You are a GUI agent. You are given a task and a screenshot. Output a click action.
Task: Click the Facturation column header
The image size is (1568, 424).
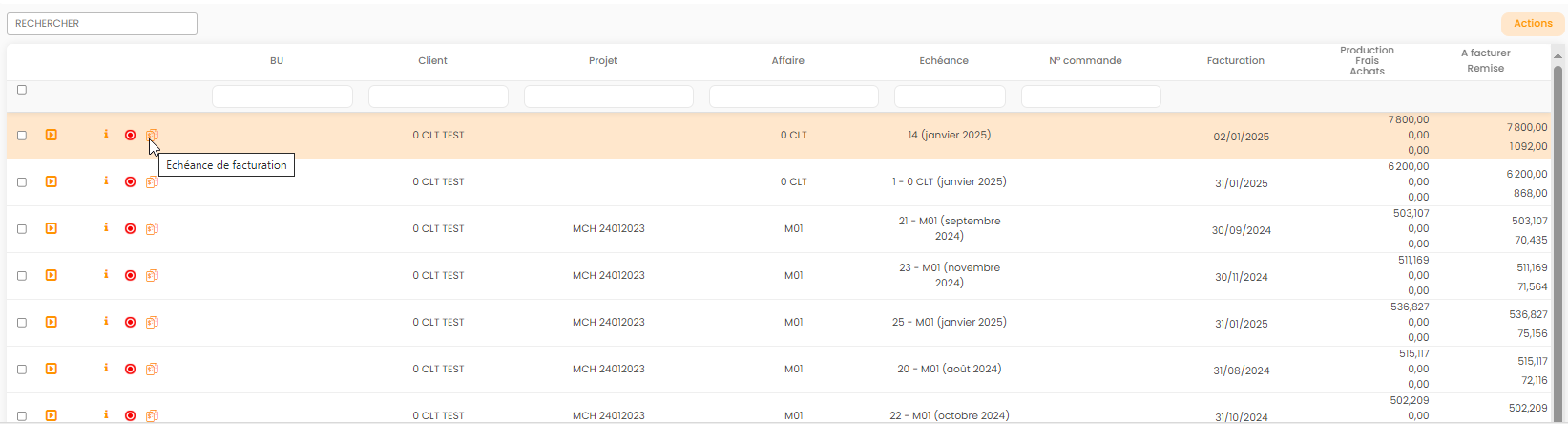coord(1235,60)
